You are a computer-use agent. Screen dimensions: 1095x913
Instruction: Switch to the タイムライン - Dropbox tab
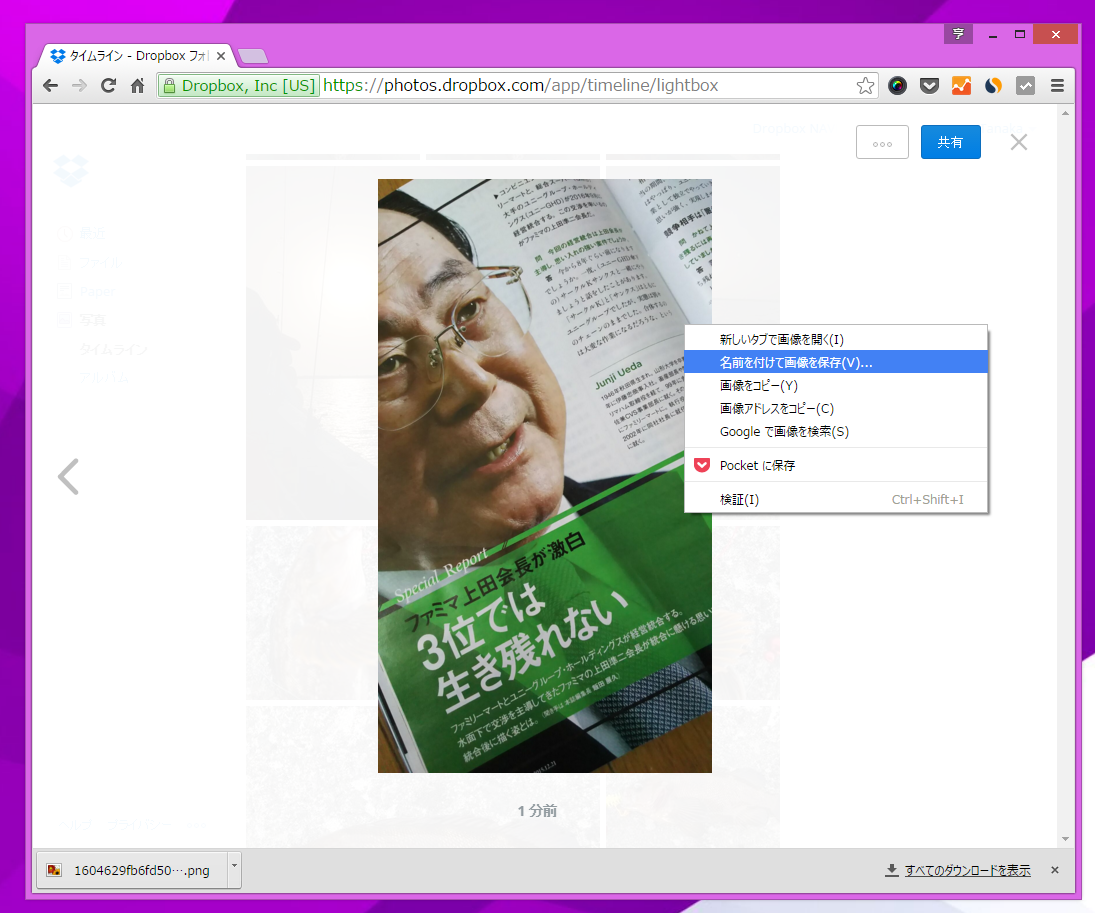[x=138, y=56]
